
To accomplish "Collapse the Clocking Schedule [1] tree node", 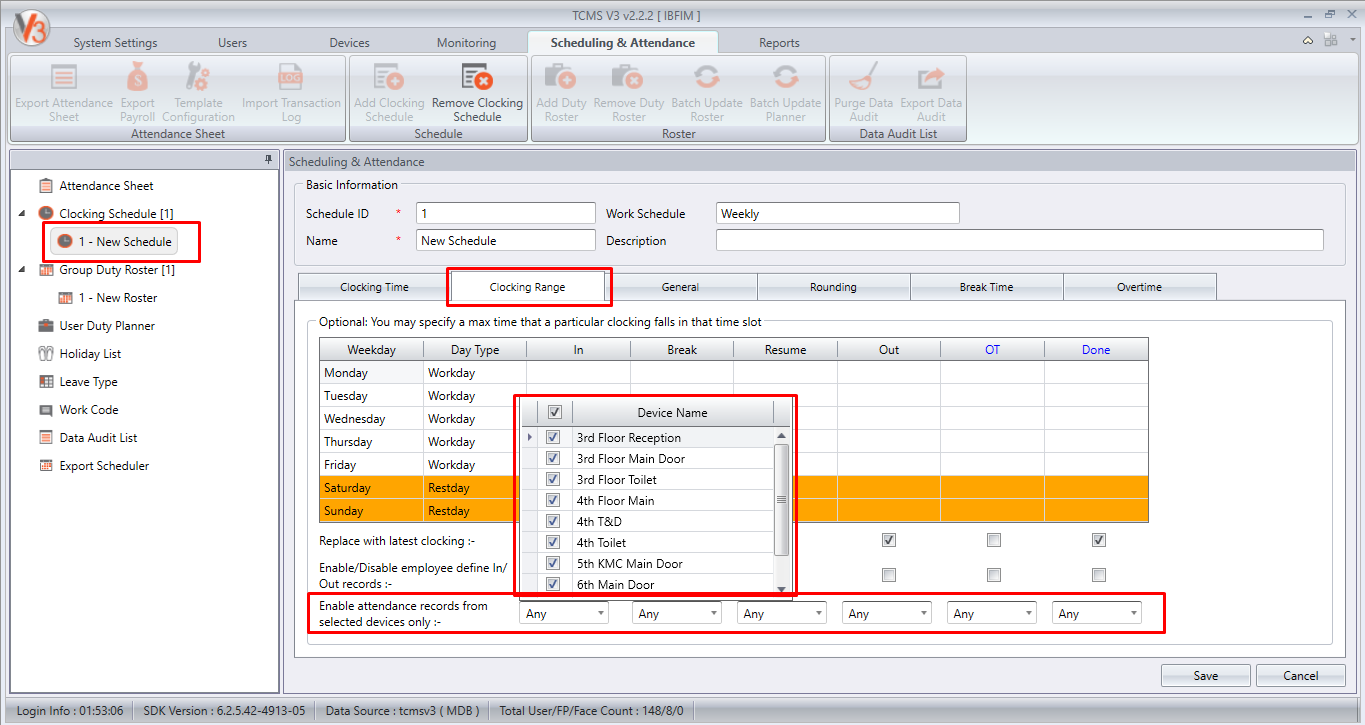I will point(22,213).
